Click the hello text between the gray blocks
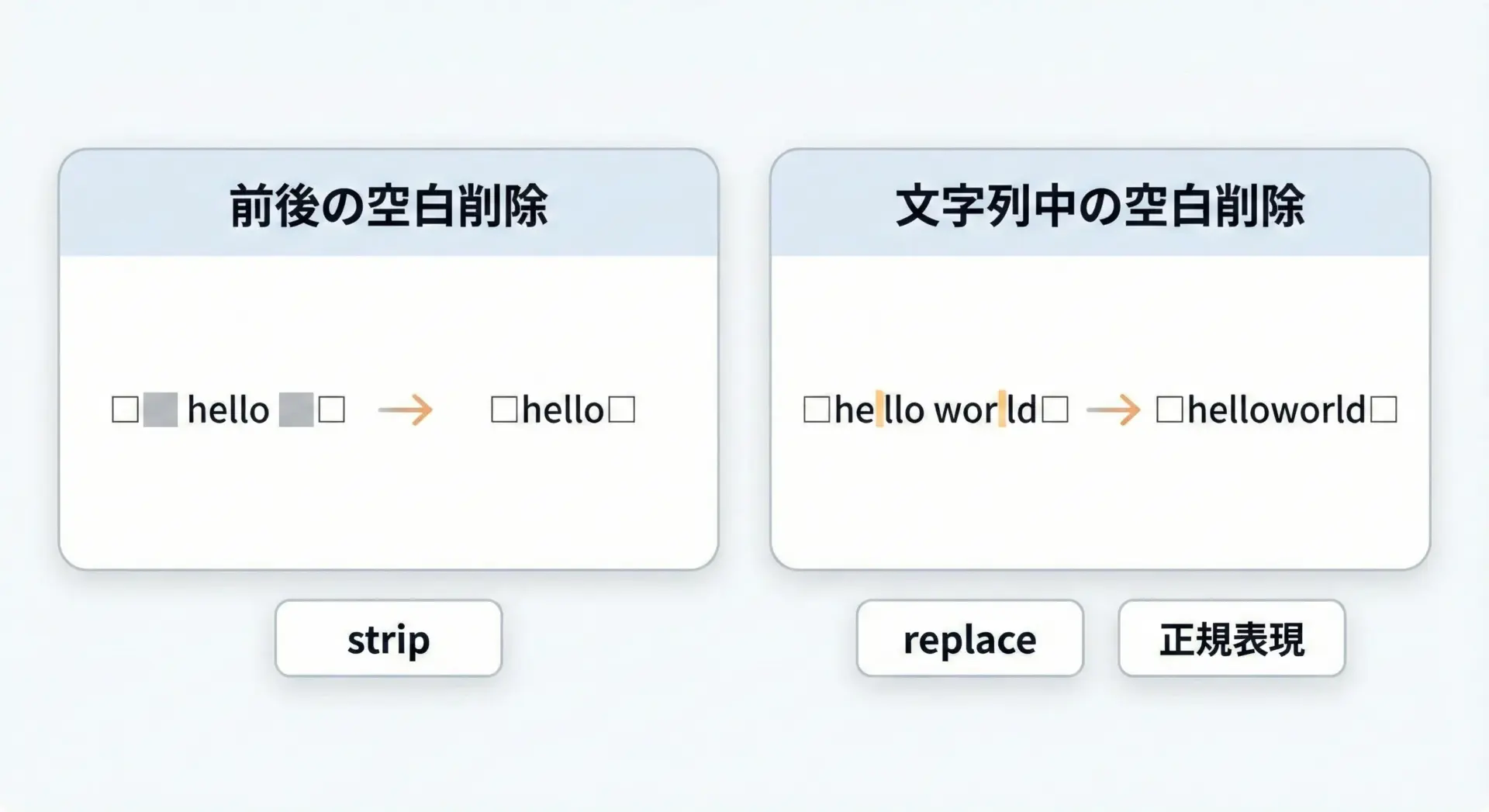 click(x=228, y=409)
